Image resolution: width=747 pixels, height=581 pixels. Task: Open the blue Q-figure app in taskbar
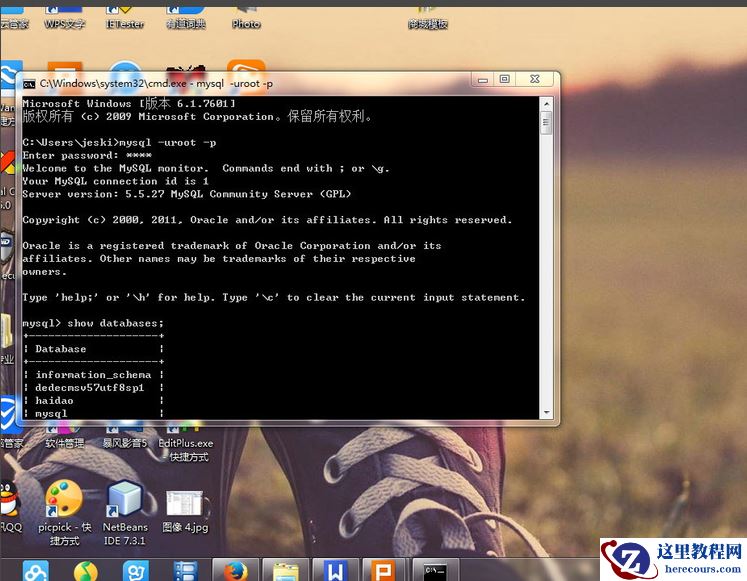pyautogui.click(x=136, y=571)
